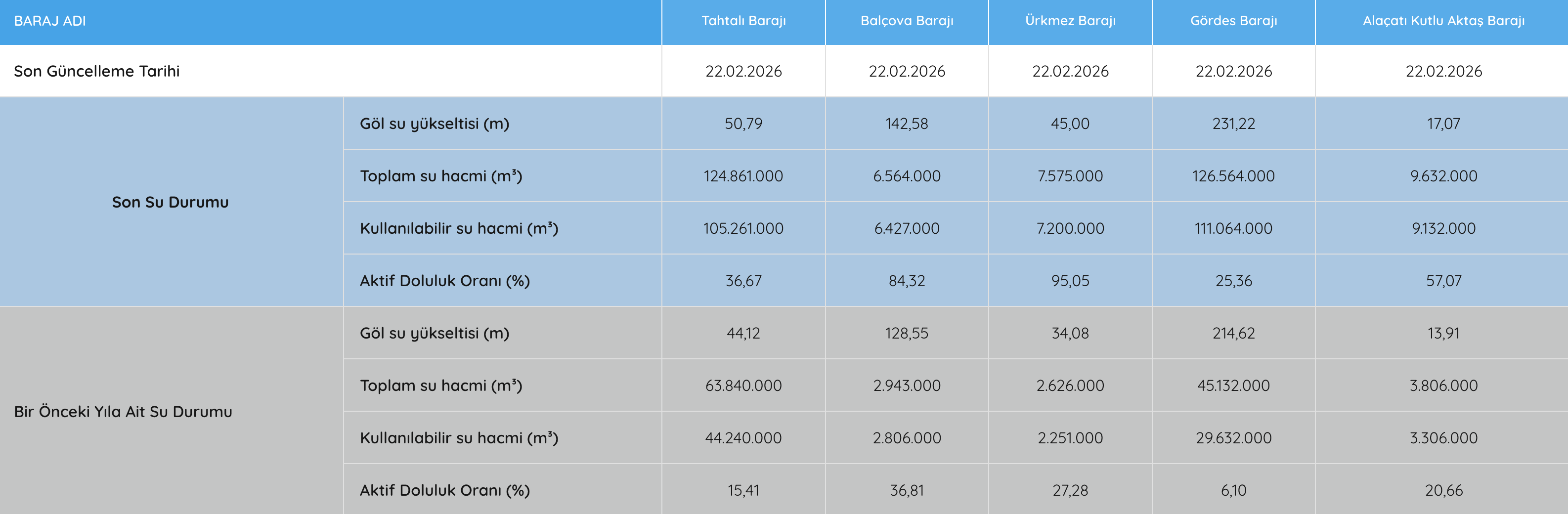1568x514 pixels.
Task: Select Gördes current lake level 231,22
Action: (1233, 124)
